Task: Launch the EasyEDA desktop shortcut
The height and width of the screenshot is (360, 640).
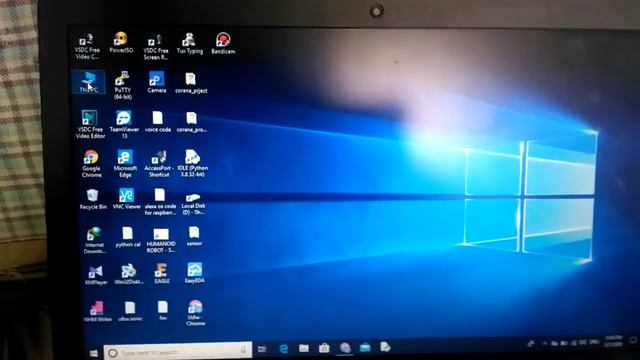Action: coord(195,273)
